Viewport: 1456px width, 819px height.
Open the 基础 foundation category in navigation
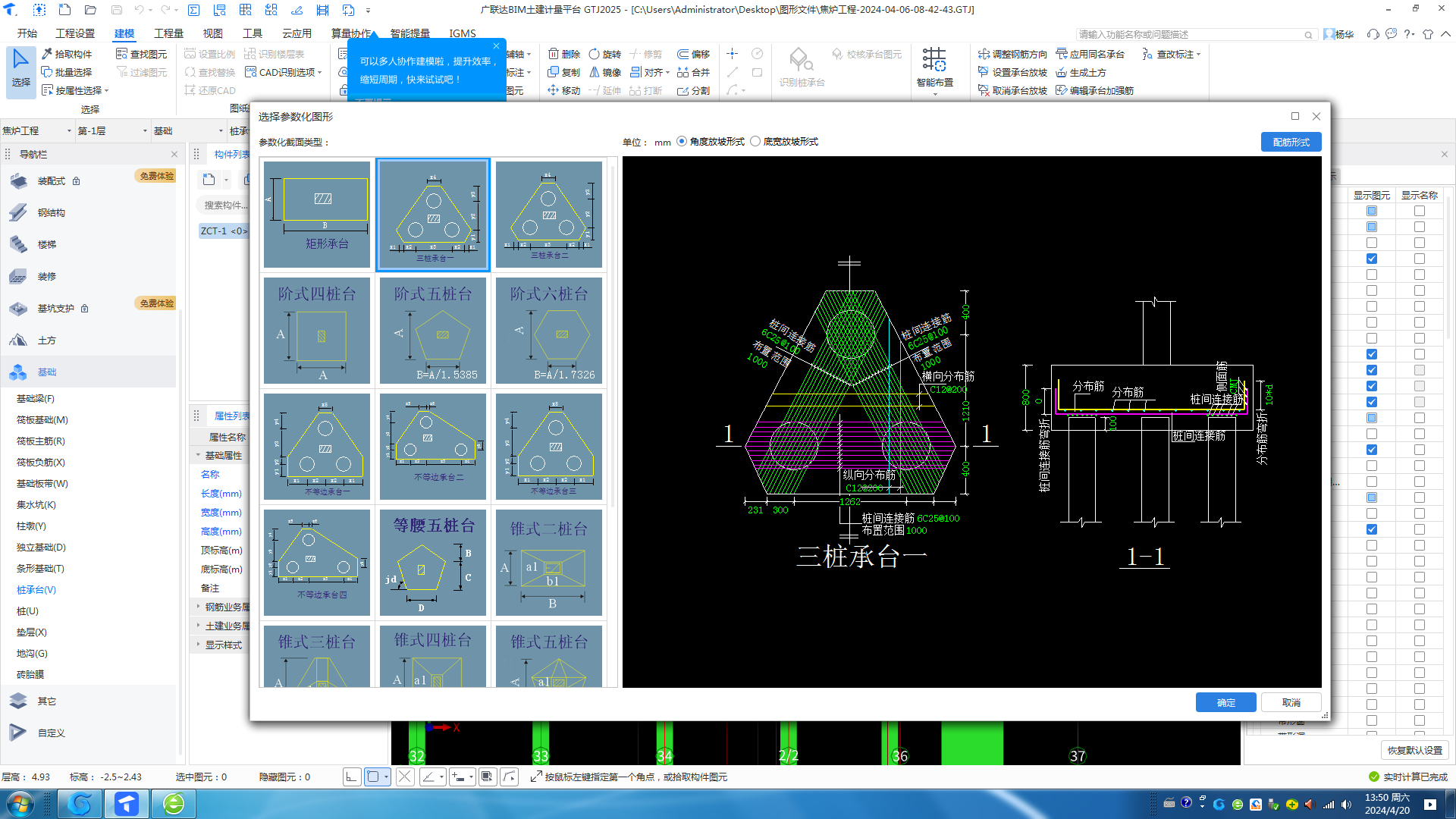pyautogui.click(x=47, y=372)
